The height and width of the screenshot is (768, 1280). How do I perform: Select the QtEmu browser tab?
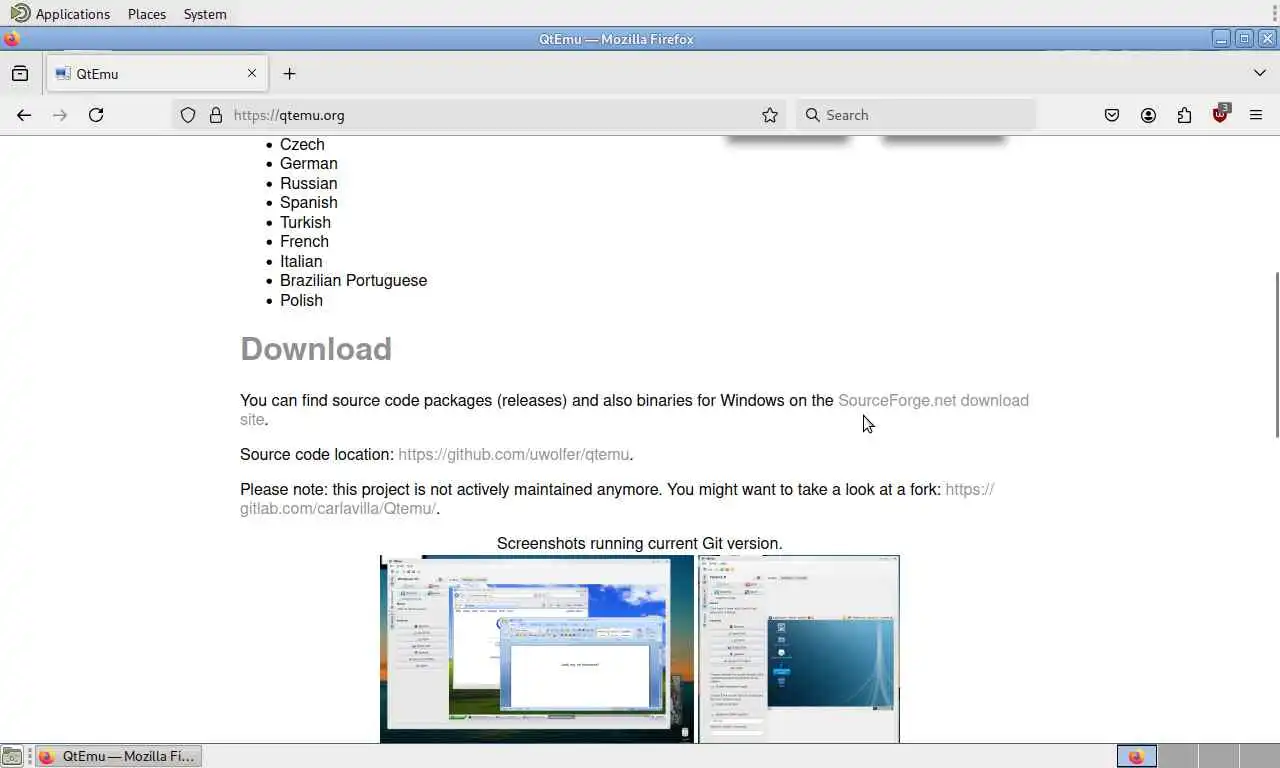point(157,73)
